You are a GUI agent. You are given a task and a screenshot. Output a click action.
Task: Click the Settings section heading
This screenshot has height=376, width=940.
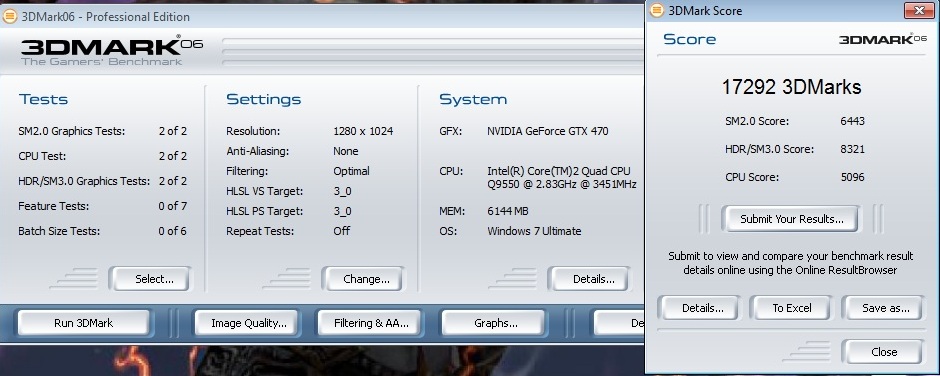tap(263, 100)
